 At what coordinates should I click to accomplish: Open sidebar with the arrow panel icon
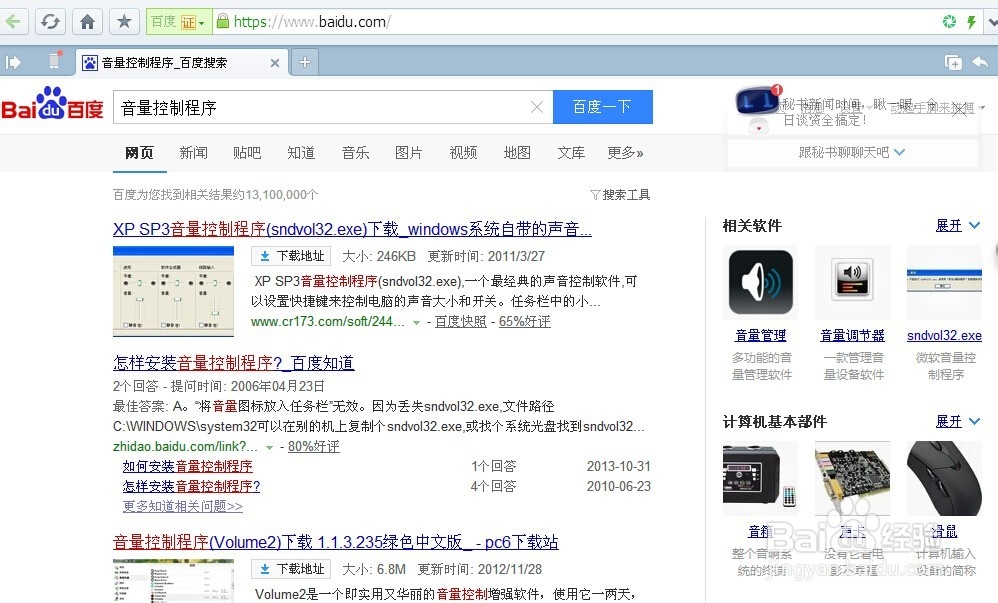point(13,62)
